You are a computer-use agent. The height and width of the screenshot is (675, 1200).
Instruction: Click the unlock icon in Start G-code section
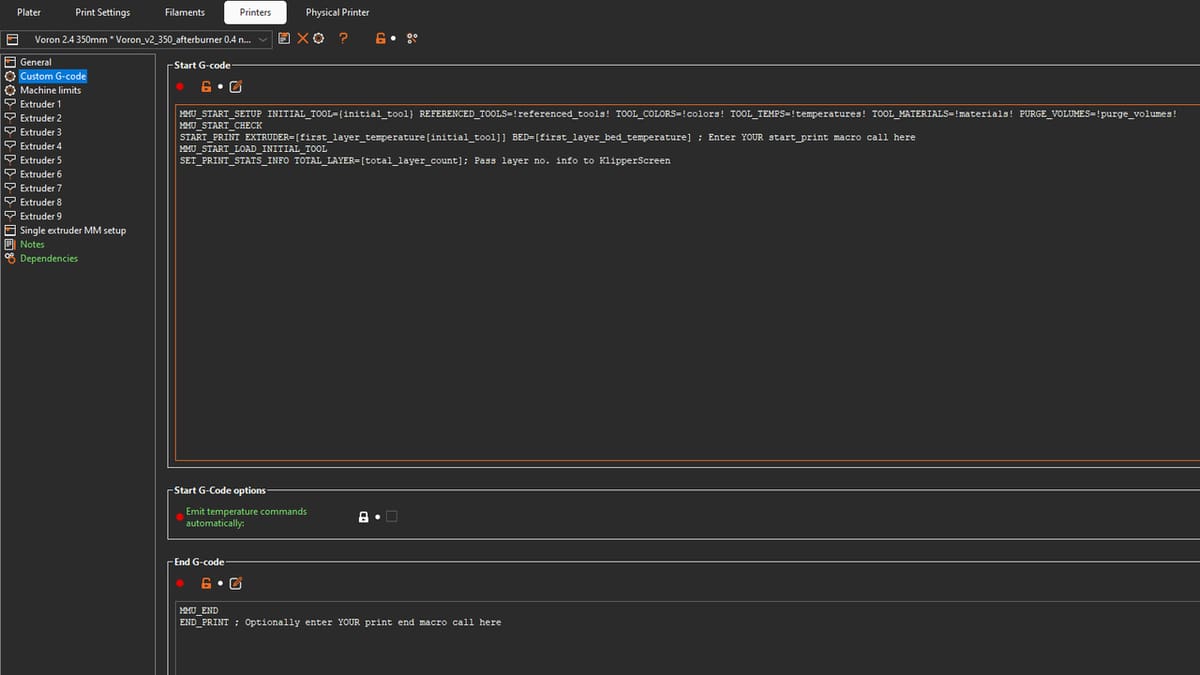(206, 87)
